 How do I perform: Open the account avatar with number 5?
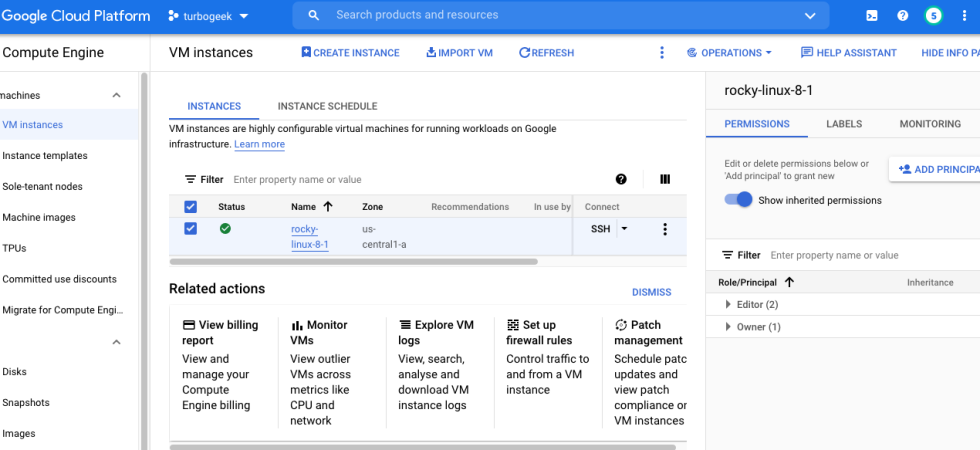point(934,16)
